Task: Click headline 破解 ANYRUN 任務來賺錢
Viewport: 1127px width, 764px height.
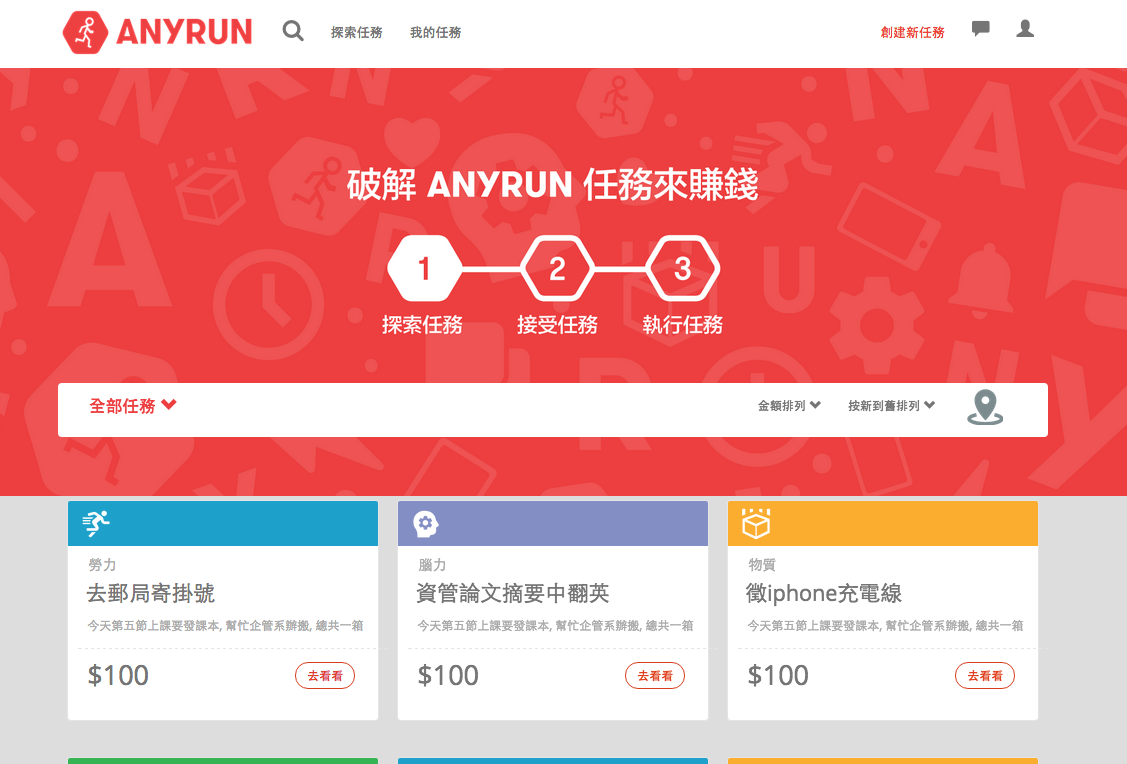Action: point(552,185)
